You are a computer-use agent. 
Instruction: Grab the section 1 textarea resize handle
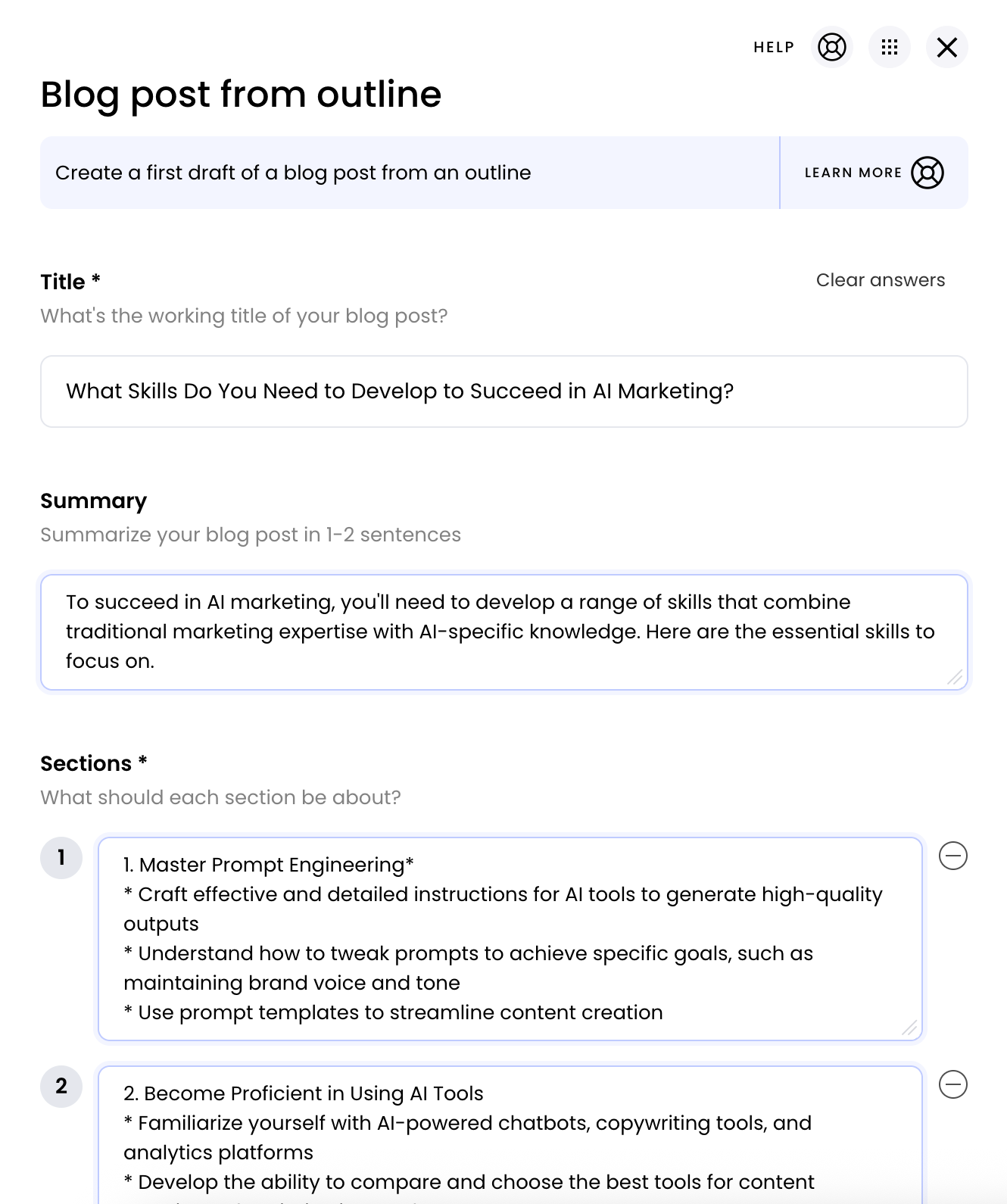909,1028
